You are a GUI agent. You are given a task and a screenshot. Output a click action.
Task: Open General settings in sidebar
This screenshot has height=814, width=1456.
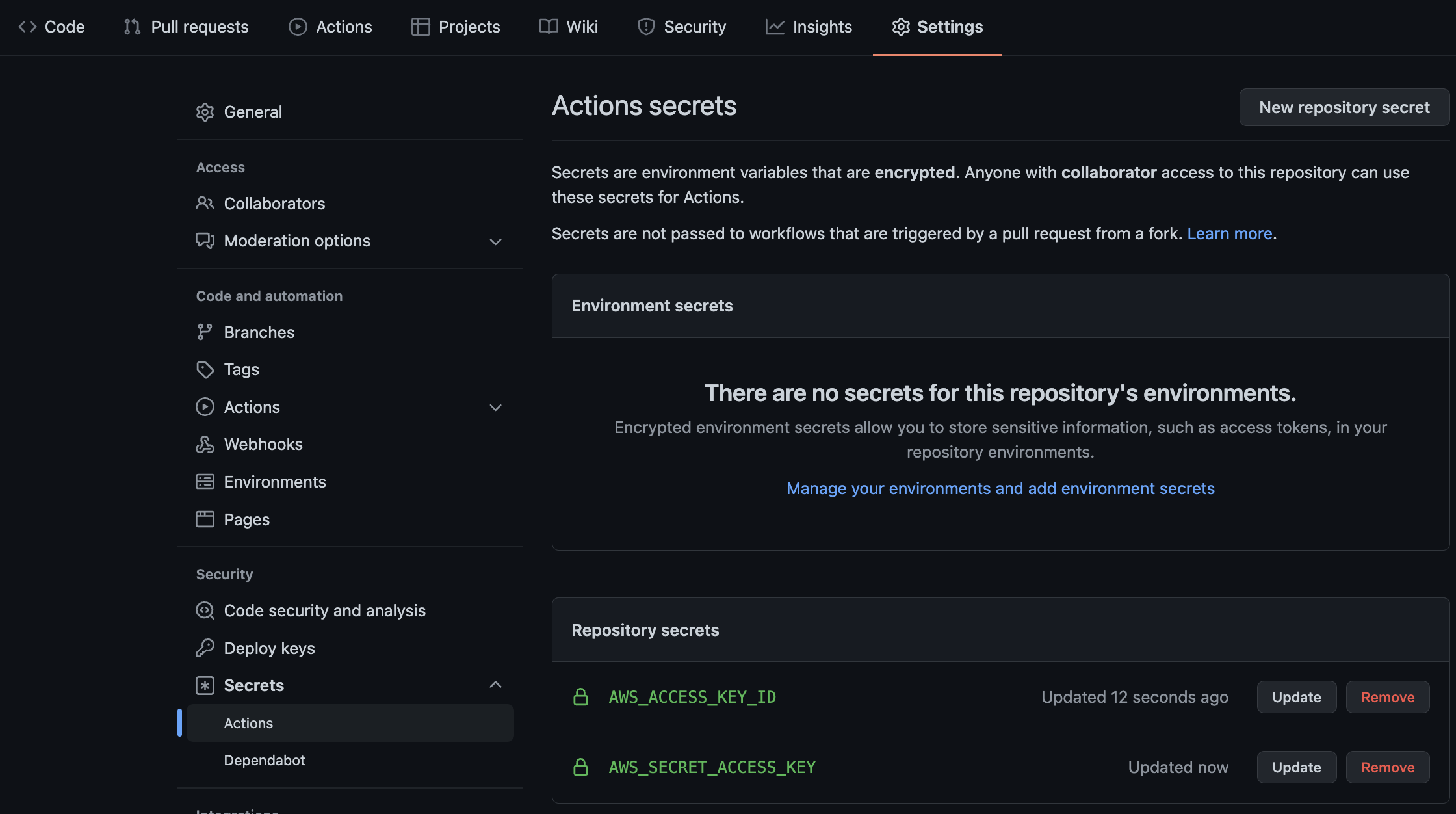(350, 112)
